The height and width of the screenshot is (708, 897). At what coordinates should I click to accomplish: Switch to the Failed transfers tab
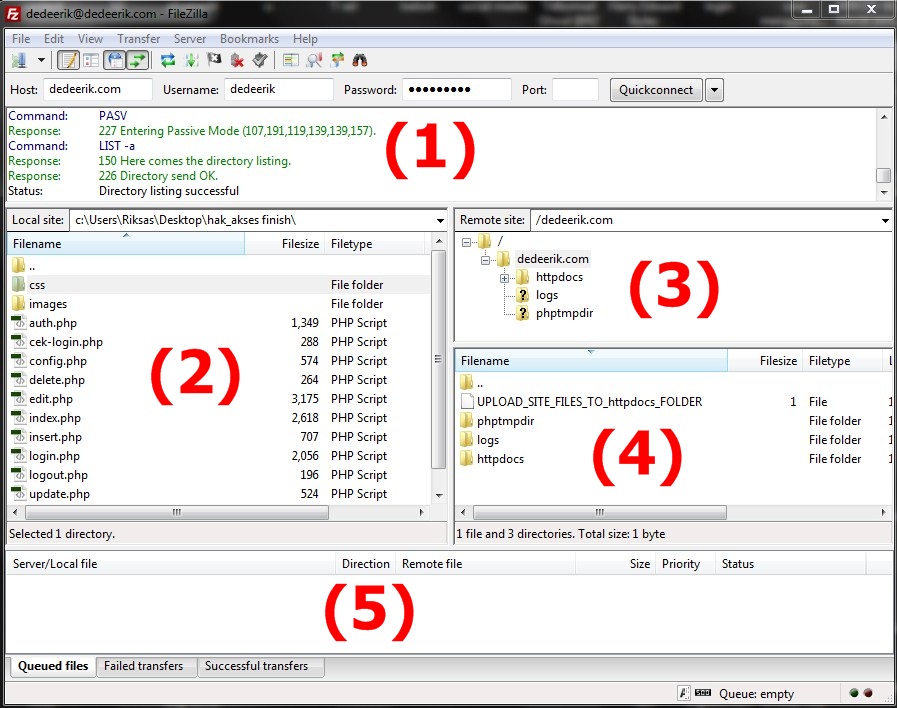144,667
